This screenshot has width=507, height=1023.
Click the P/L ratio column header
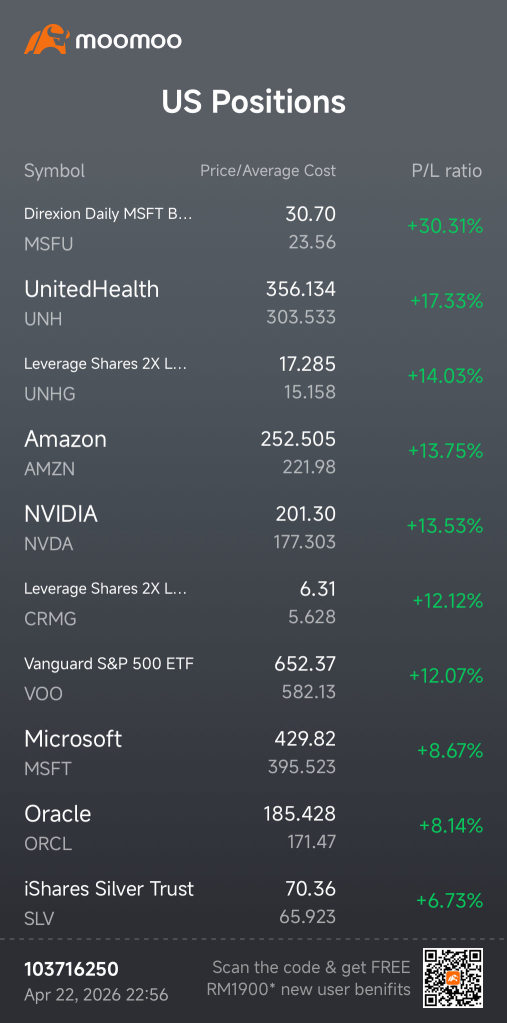(x=447, y=171)
